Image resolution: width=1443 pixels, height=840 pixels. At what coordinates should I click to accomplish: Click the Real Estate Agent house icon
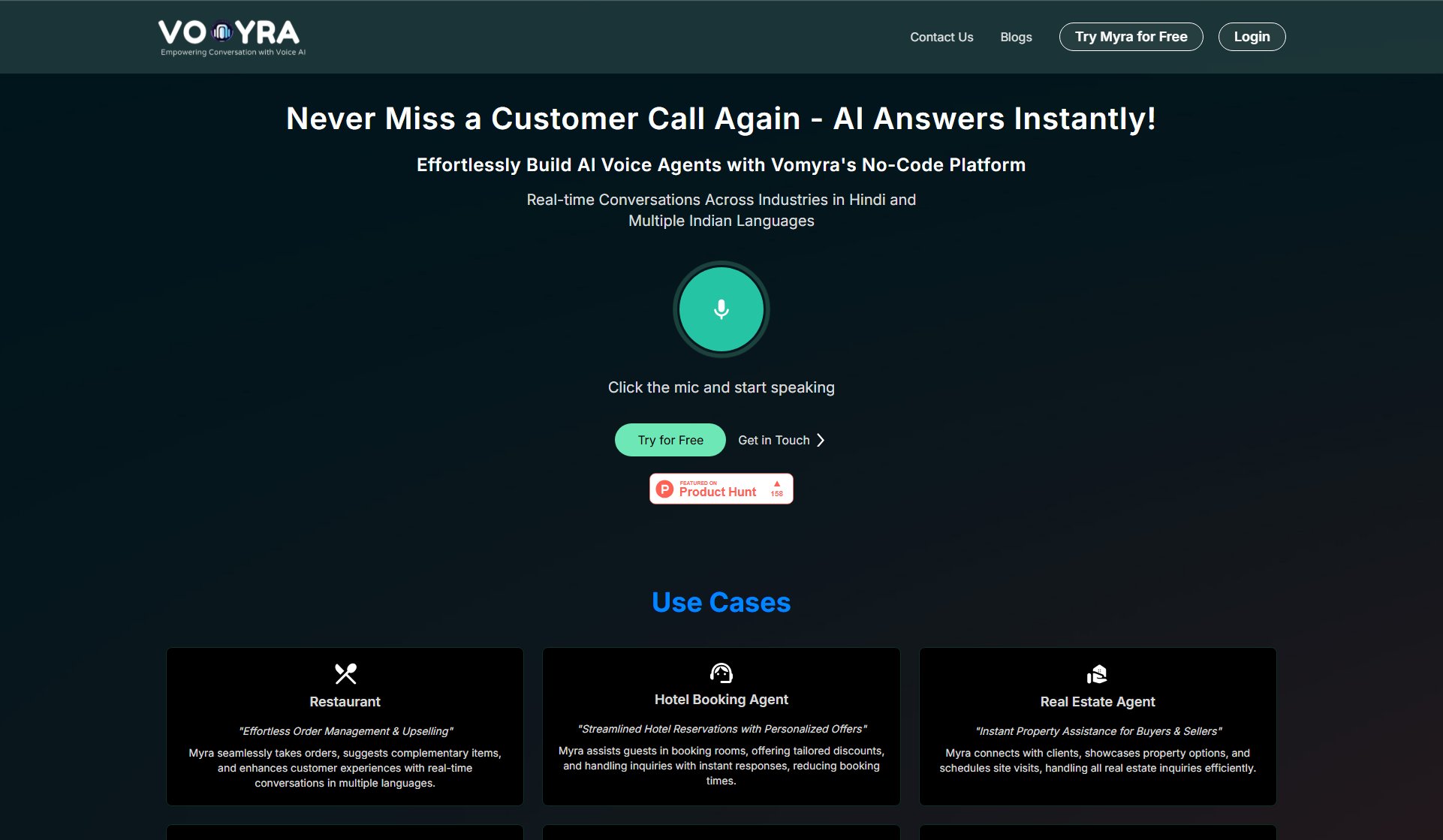1097,674
